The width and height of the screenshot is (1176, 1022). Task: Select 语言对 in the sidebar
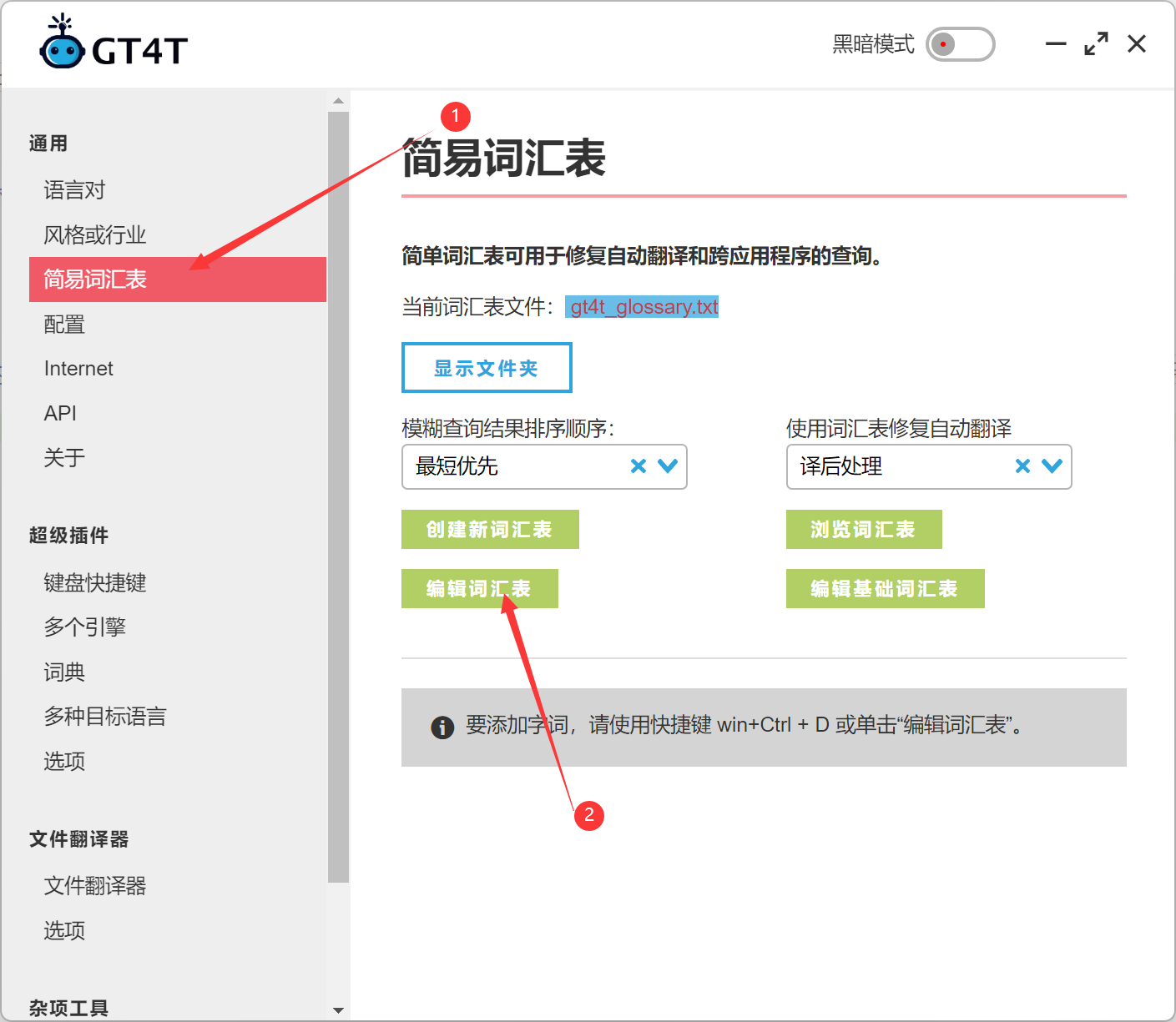(74, 190)
